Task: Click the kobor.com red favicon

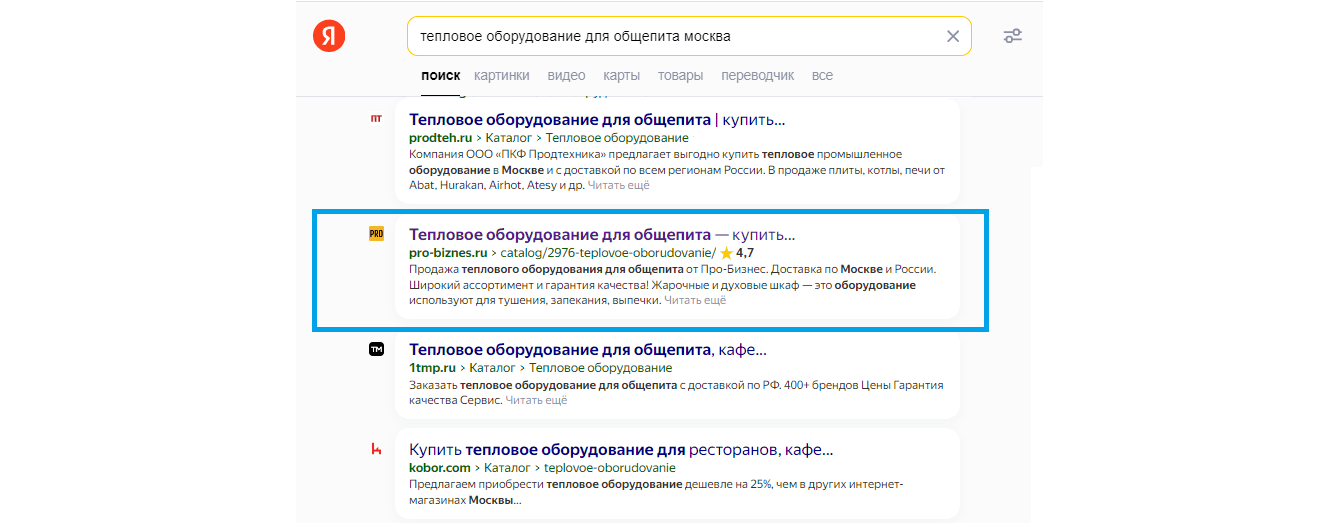Action: pos(376,449)
